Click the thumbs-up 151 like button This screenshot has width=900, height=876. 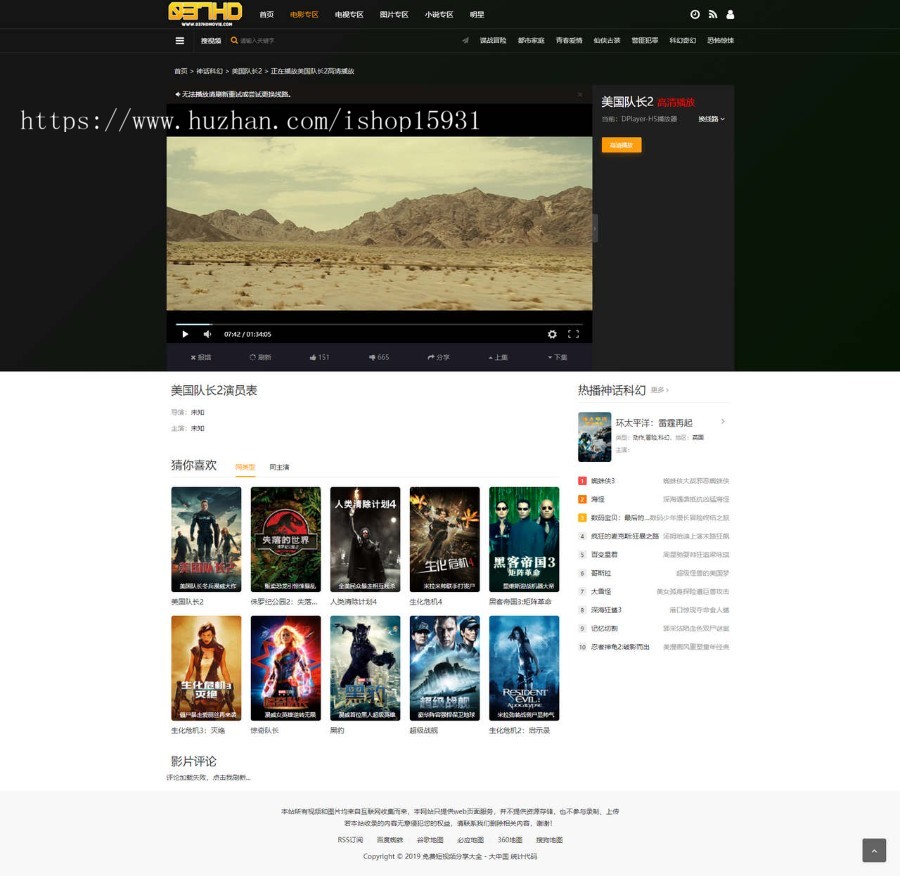[x=319, y=357]
